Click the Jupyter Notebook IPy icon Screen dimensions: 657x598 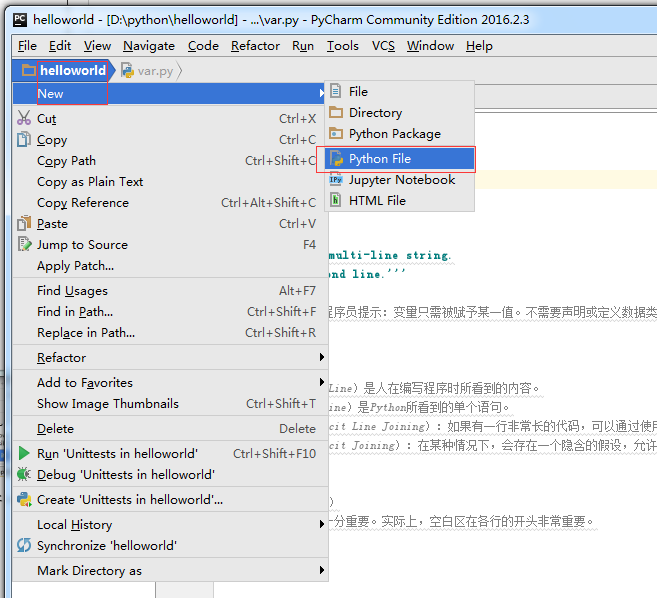pyautogui.click(x=336, y=179)
